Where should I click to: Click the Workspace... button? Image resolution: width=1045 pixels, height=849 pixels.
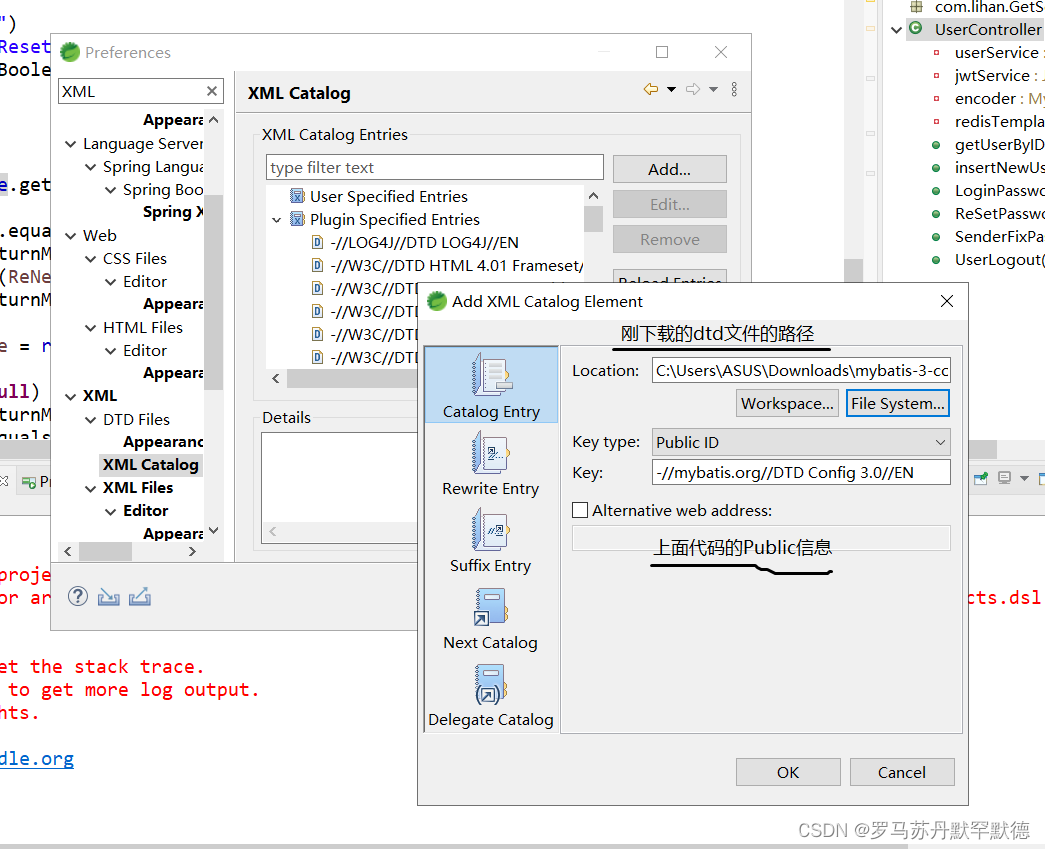point(787,403)
